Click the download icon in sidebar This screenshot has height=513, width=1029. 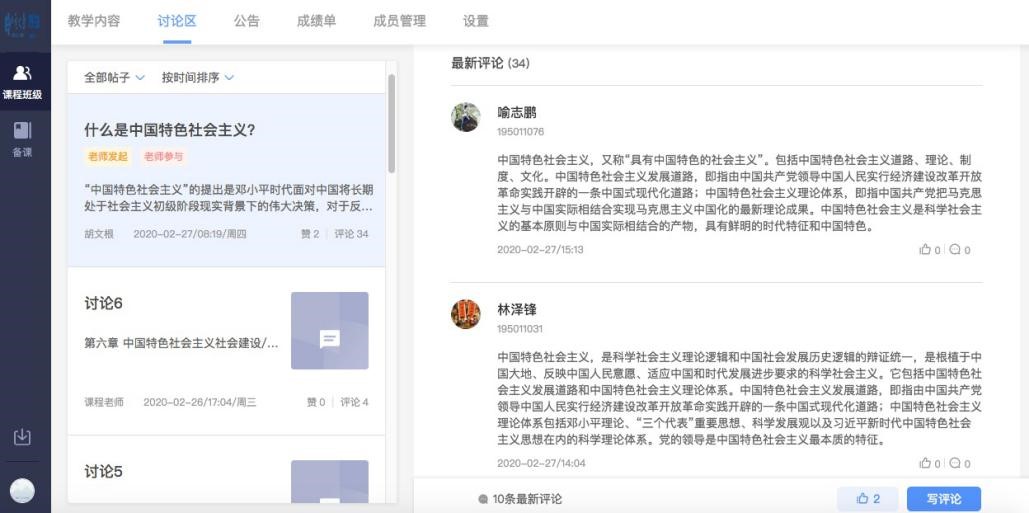point(22,437)
